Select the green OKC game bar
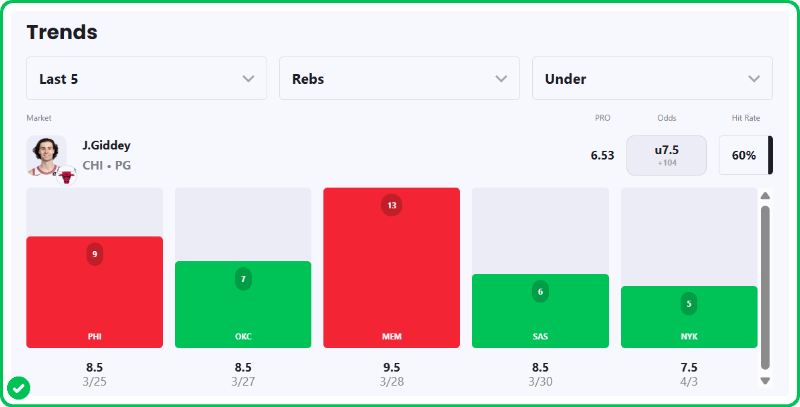Screen dimensions: 800x407 pyautogui.click(x=243, y=310)
